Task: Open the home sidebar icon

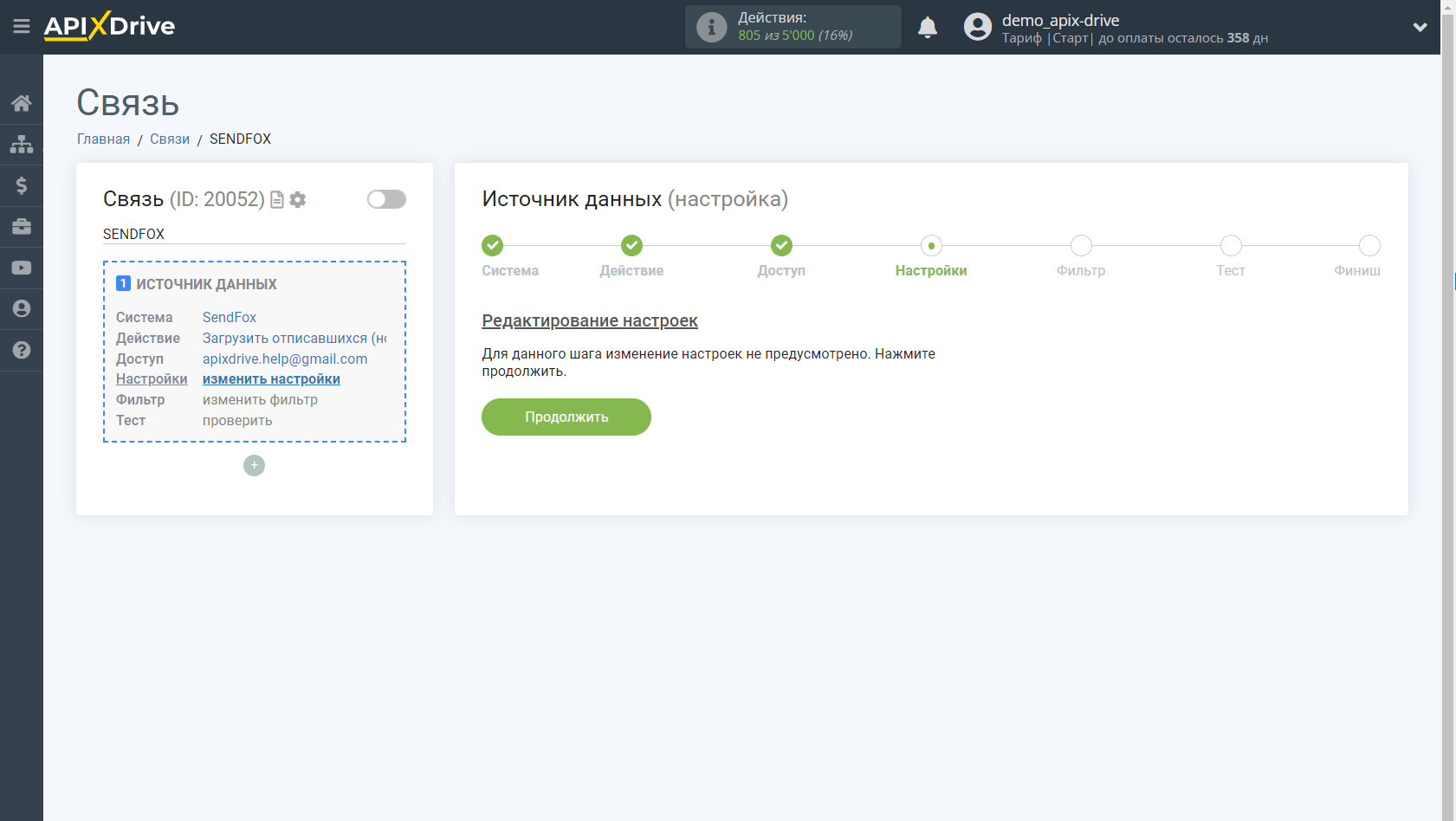Action: coord(22,103)
